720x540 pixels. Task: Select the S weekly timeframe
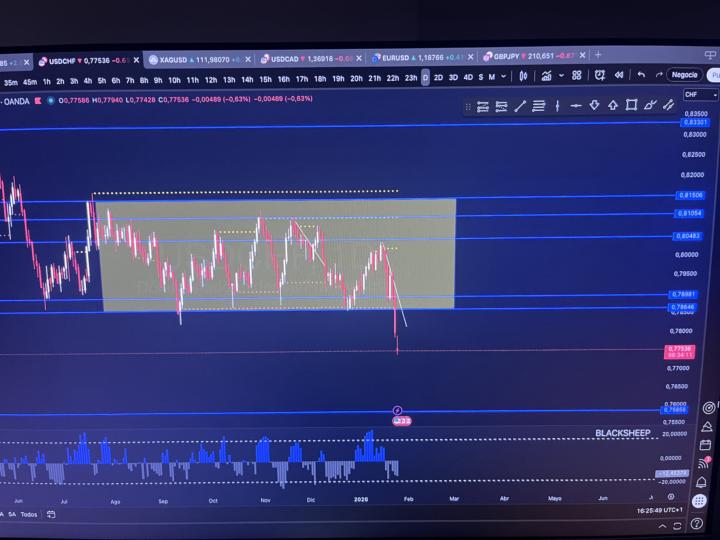click(x=481, y=77)
